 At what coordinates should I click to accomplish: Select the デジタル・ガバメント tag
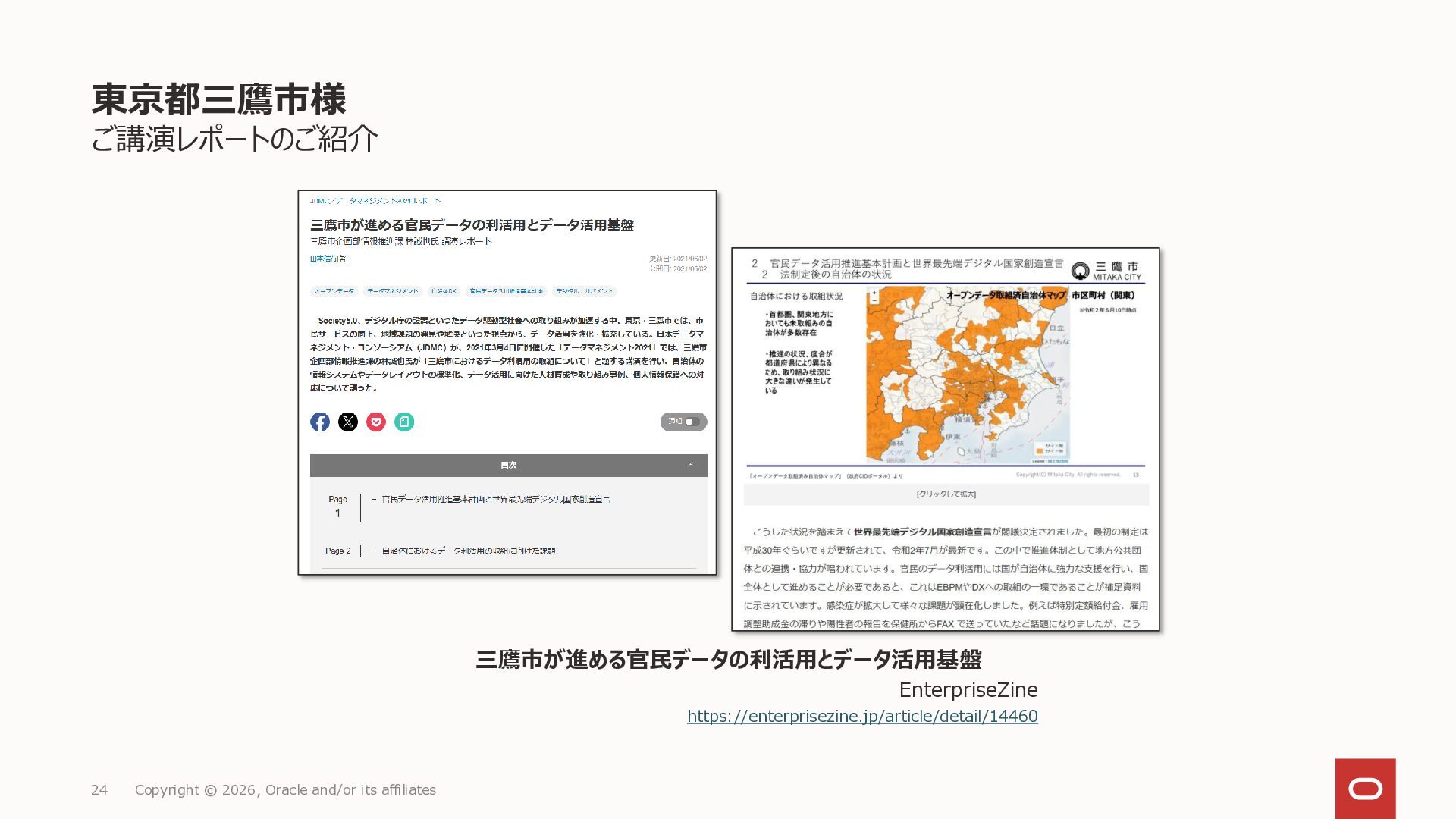584,291
